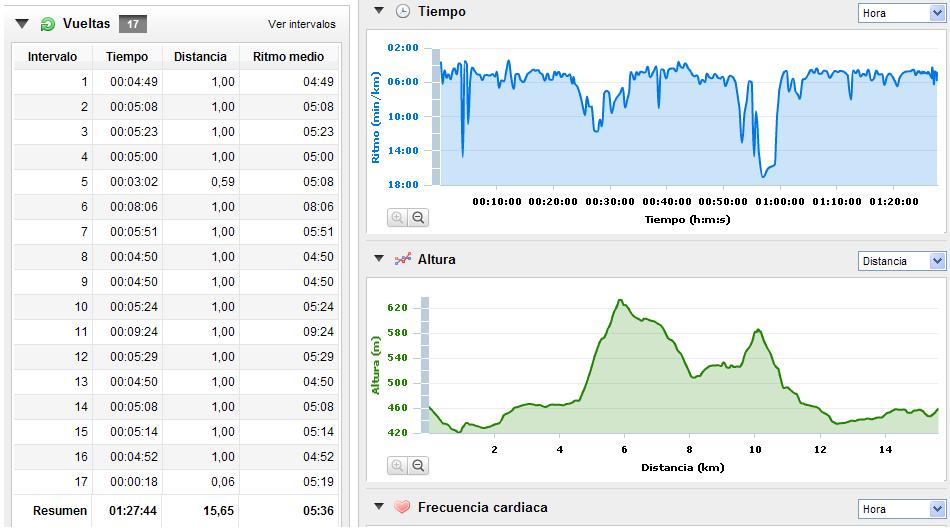Click the lap count badge 17
950x528 pixels.
pos(133,24)
